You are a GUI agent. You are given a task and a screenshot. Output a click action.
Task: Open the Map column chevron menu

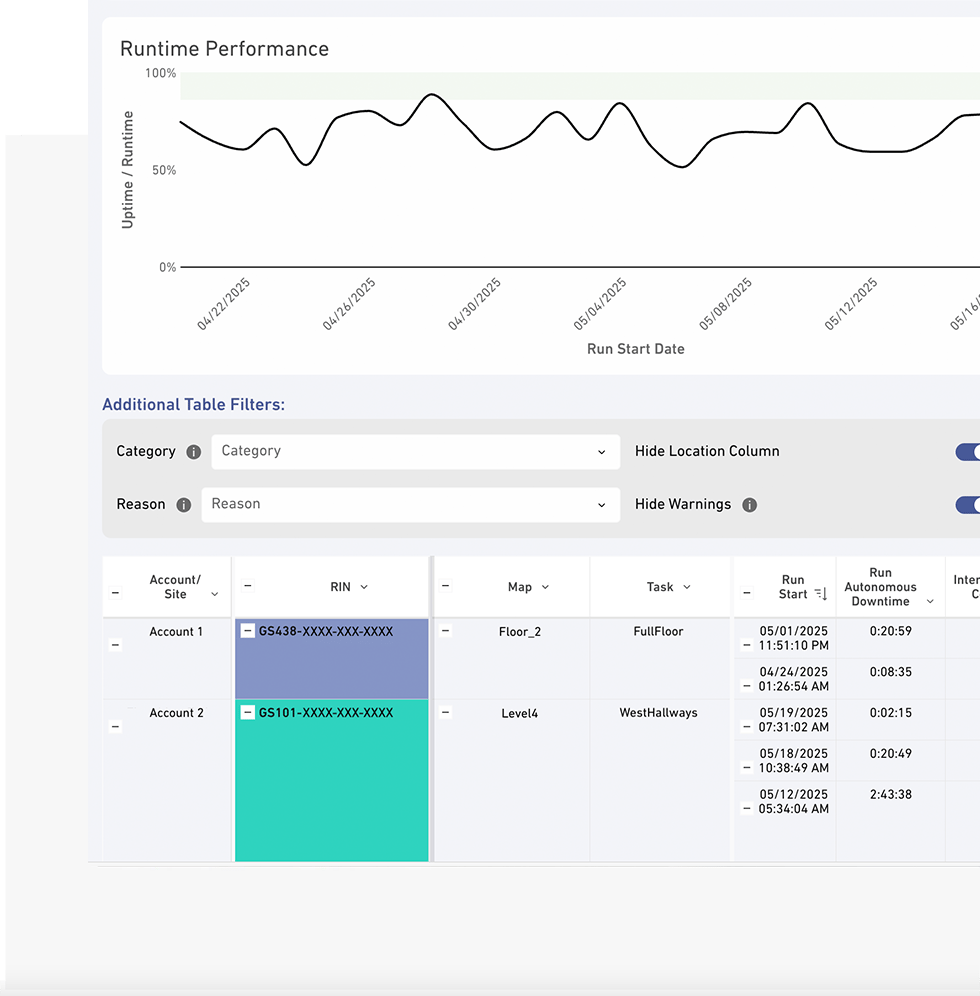[x=545, y=587]
